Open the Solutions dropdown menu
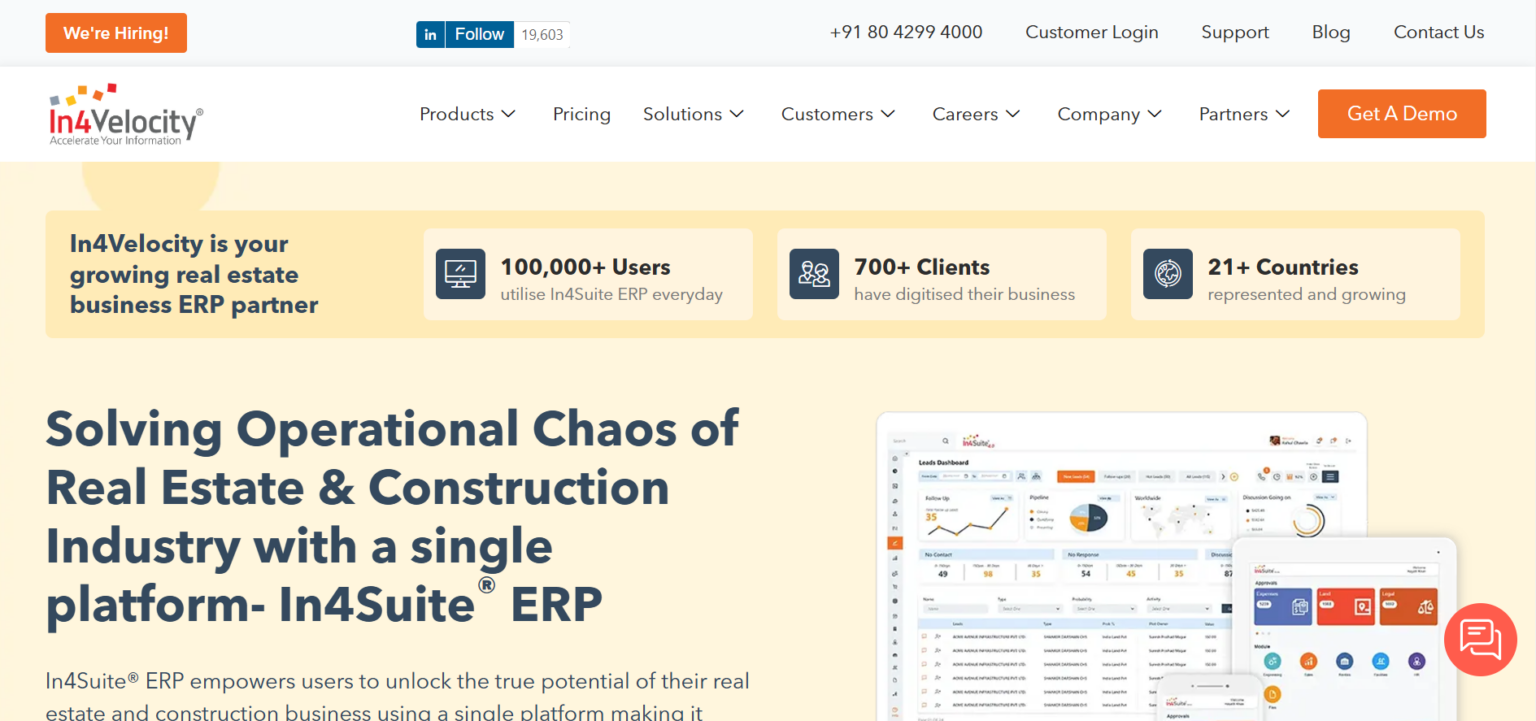Viewport: 1536px width, 721px height. click(693, 114)
